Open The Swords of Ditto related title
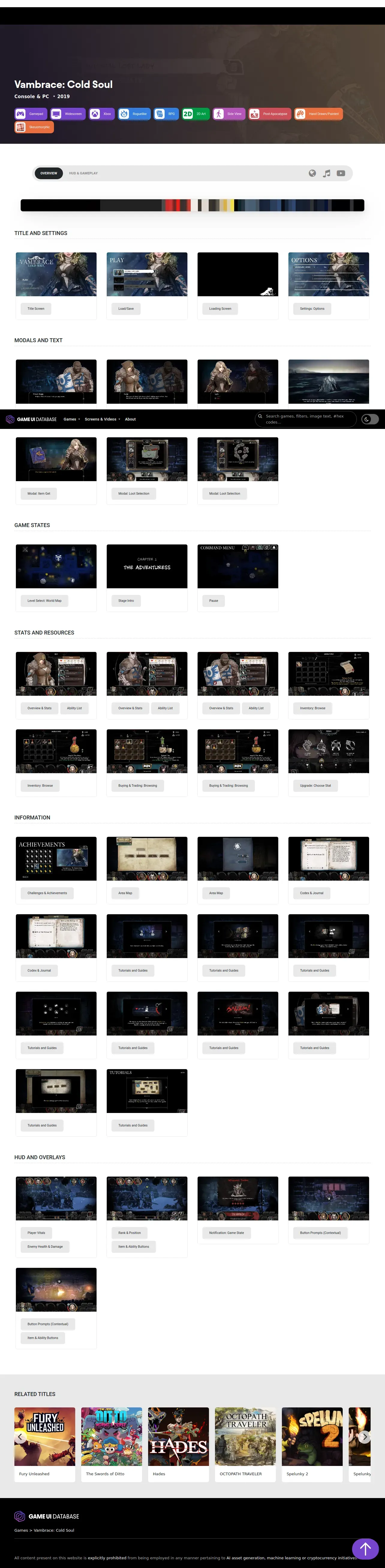 coord(112,1444)
